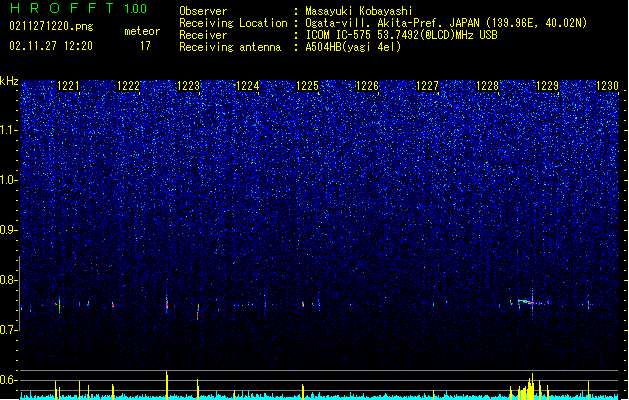The image size is (629, 400).
Task: Click the 0.9 kHz frequency label
Action: pos(8,230)
